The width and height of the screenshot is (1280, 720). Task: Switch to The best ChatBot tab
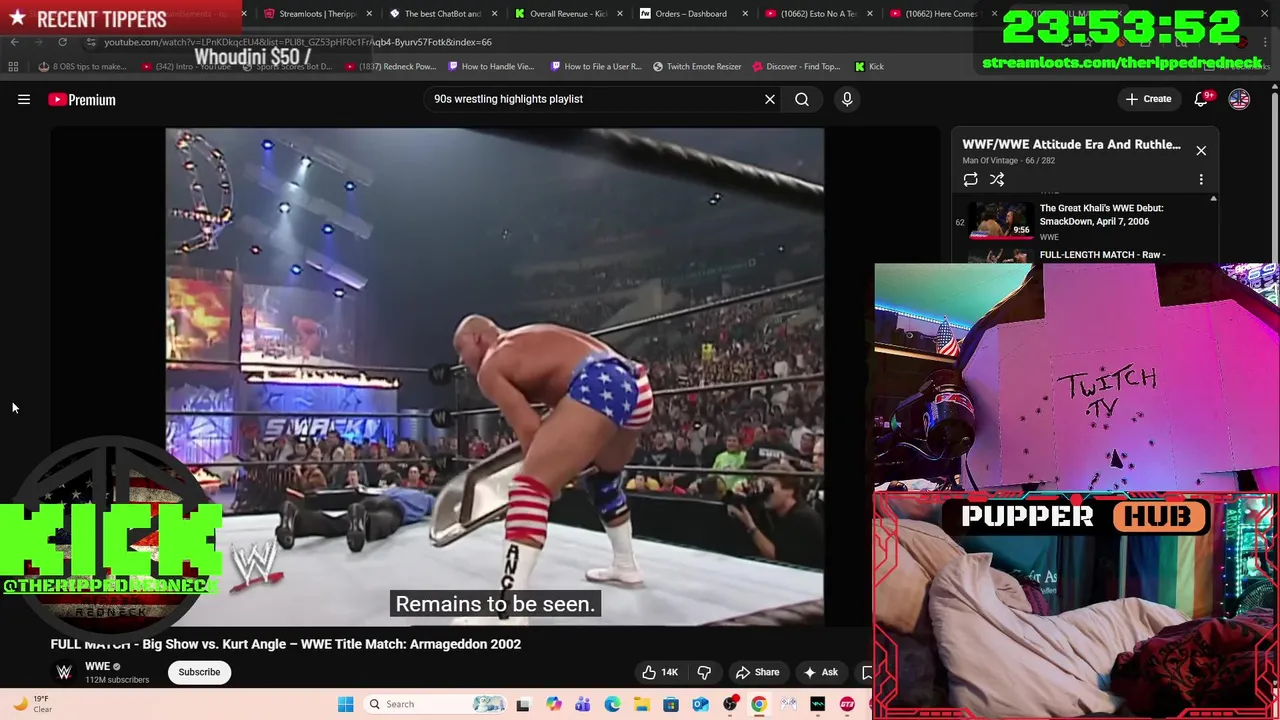436,14
